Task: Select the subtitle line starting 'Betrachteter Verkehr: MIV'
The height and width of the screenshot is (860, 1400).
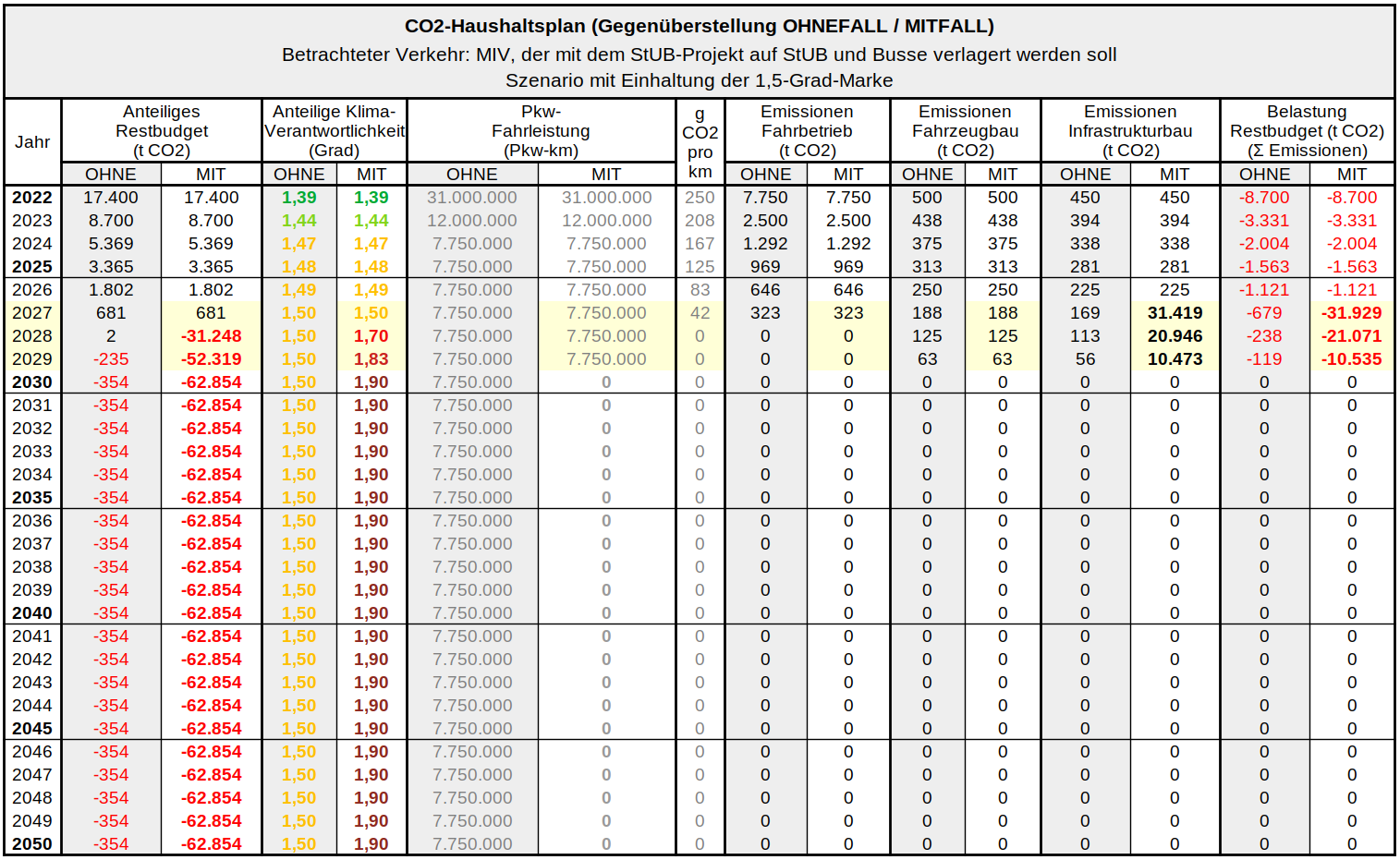Action: coord(700,54)
